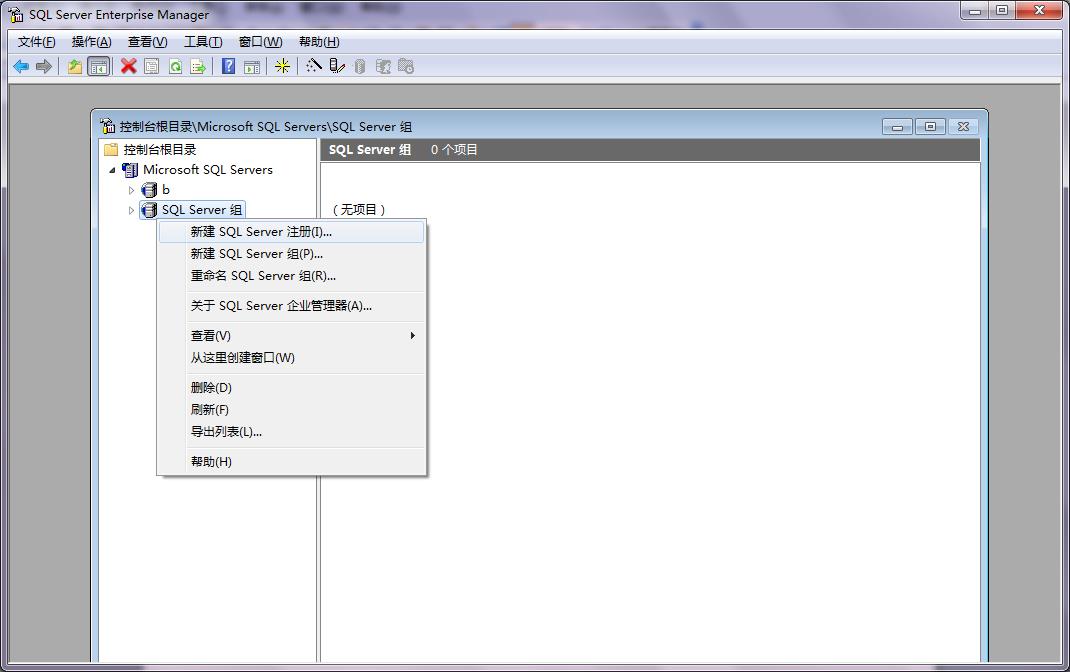Open the 工具(T) menu

203,42
